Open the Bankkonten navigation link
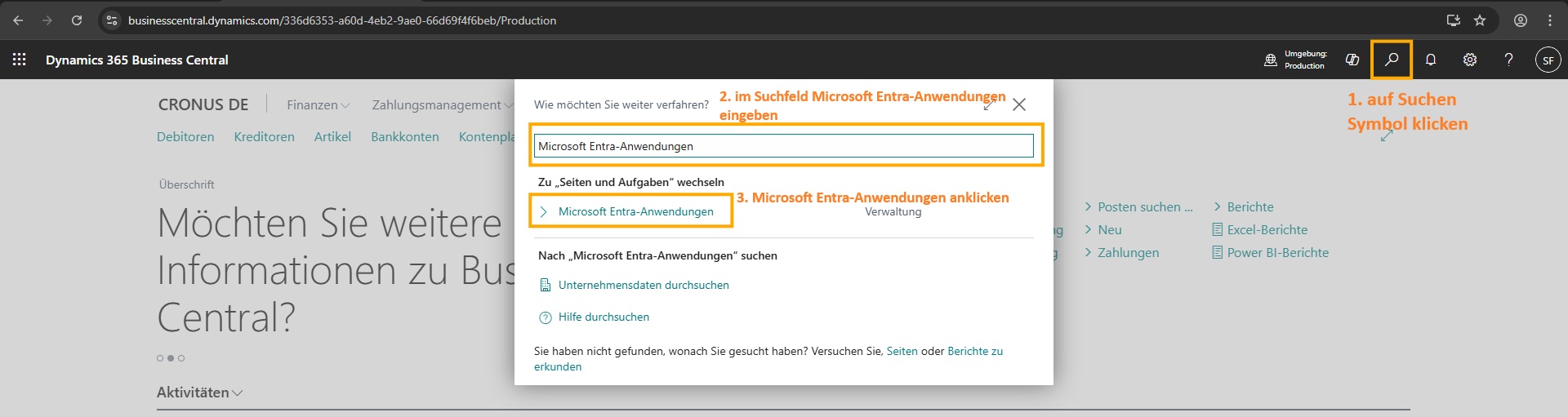1568x417 pixels. [405, 136]
